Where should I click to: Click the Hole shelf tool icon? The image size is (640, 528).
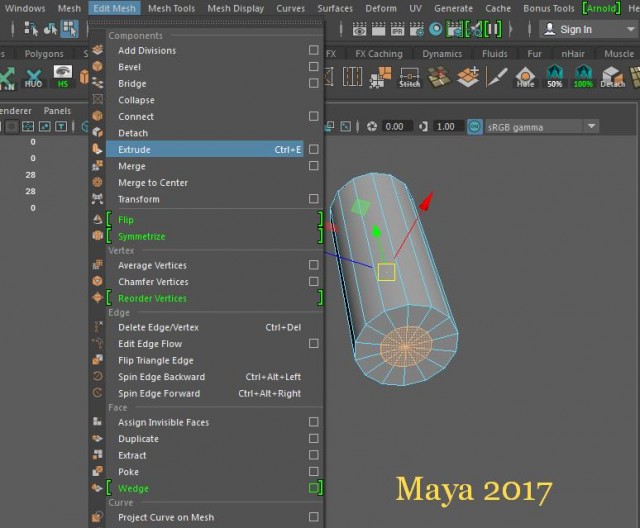point(525,78)
